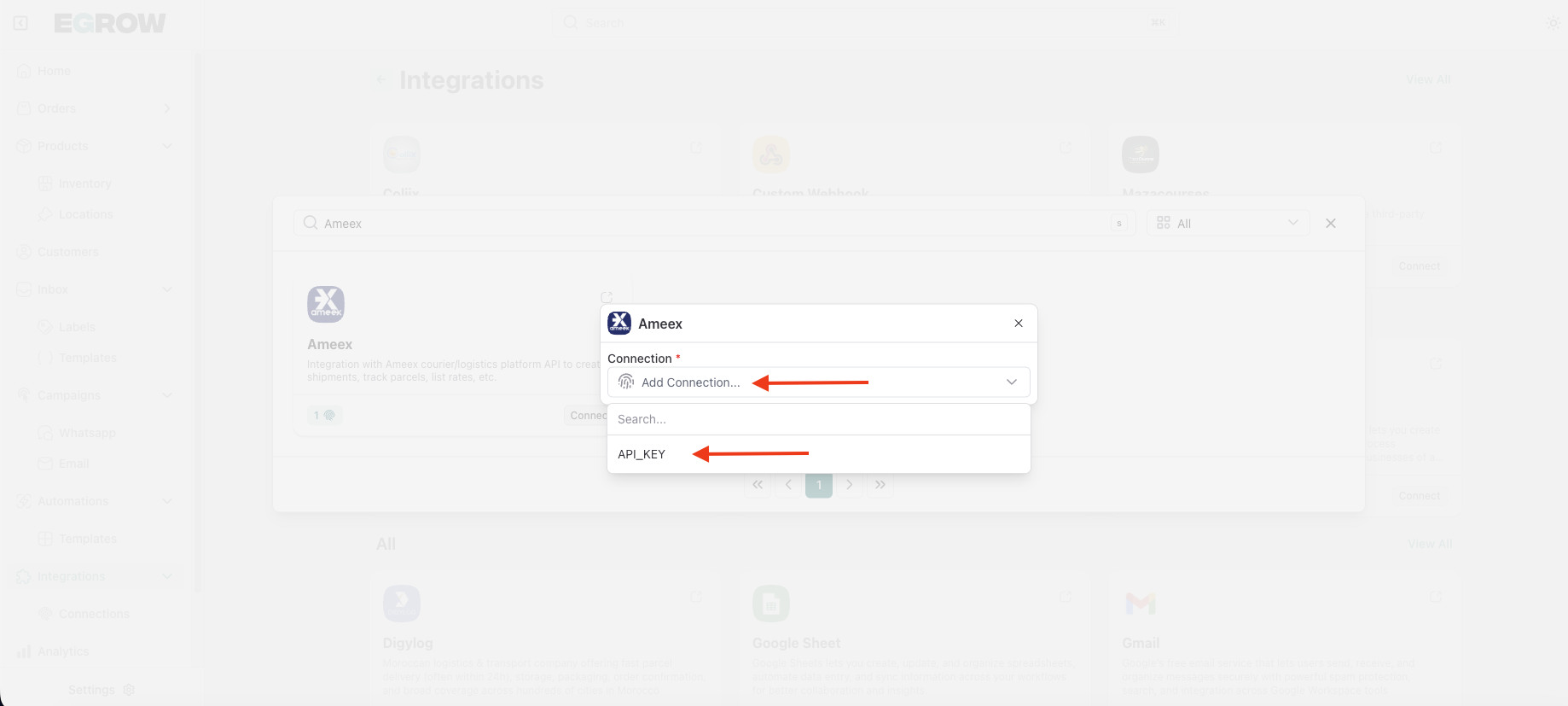1568x706 pixels.
Task: Click the Gmail card logo
Action: click(x=1141, y=604)
